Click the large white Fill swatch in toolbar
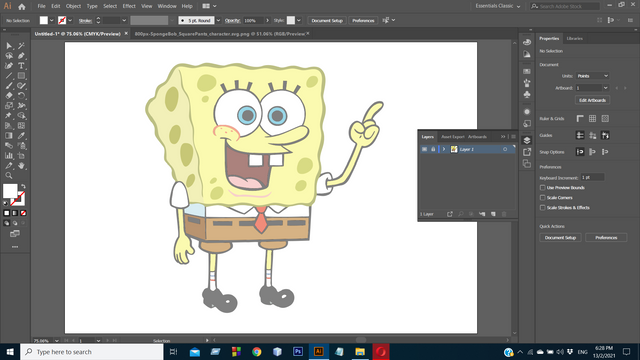 coord(9,190)
